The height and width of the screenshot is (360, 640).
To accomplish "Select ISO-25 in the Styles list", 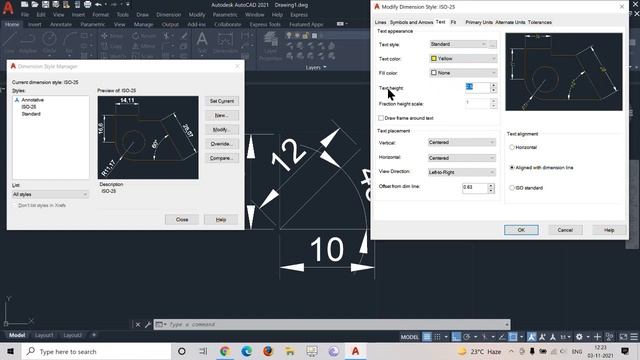I will coord(29,107).
